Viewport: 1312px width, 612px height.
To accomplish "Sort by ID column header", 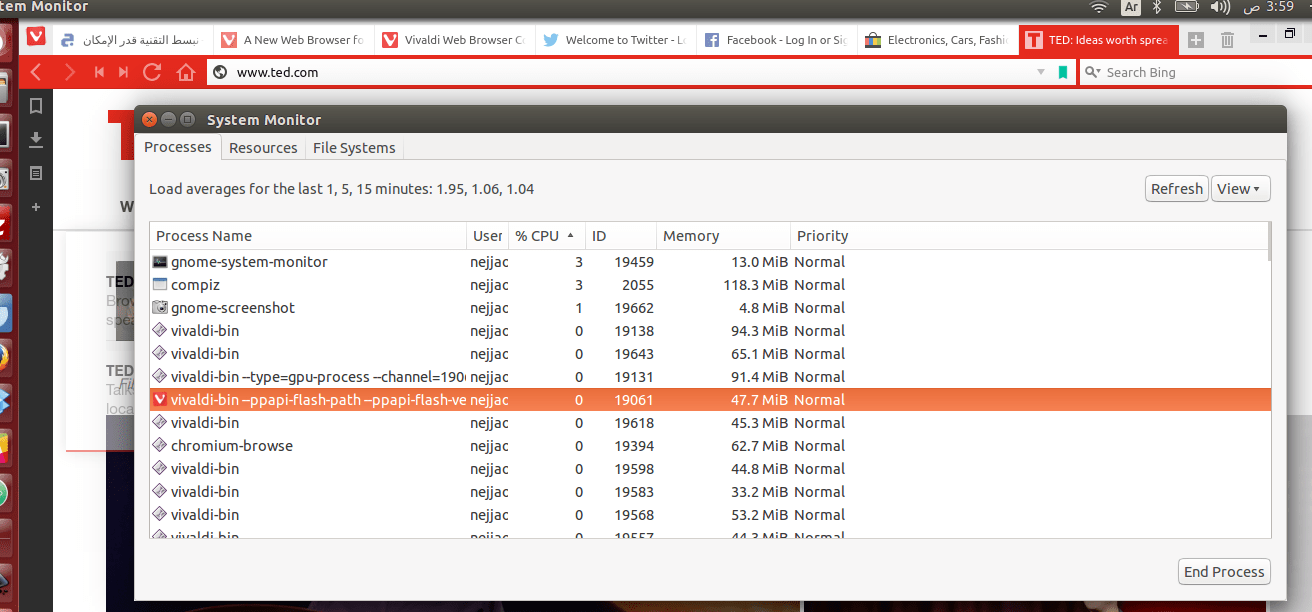I will pyautogui.click(x=620, y=236).
